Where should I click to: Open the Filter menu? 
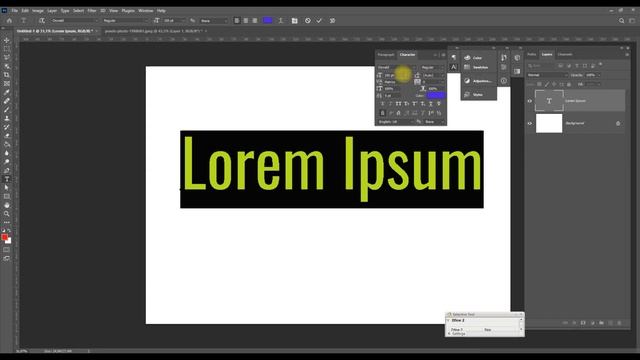click(92, 11)
